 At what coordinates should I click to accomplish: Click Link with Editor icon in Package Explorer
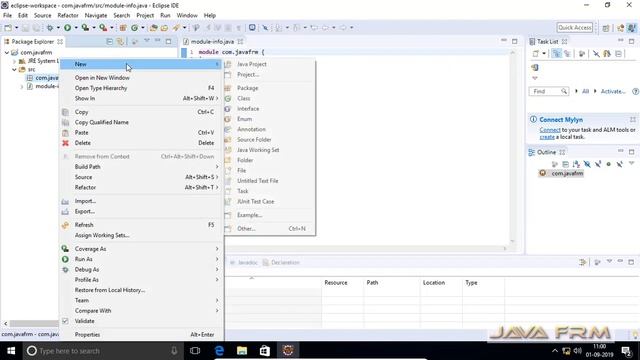[x=120, y=42]
